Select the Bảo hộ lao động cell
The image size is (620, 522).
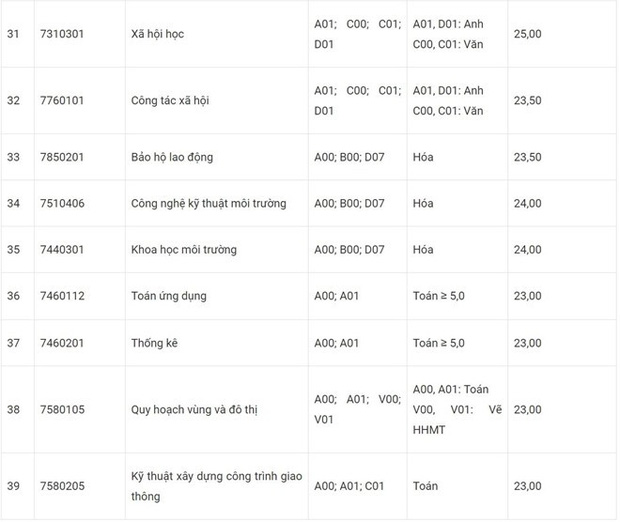pyautogui.click(x=172, y=157)
